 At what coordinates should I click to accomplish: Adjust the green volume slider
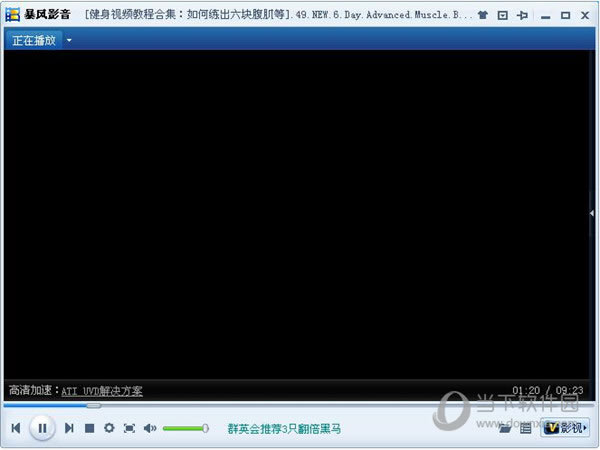coord(185,428)
